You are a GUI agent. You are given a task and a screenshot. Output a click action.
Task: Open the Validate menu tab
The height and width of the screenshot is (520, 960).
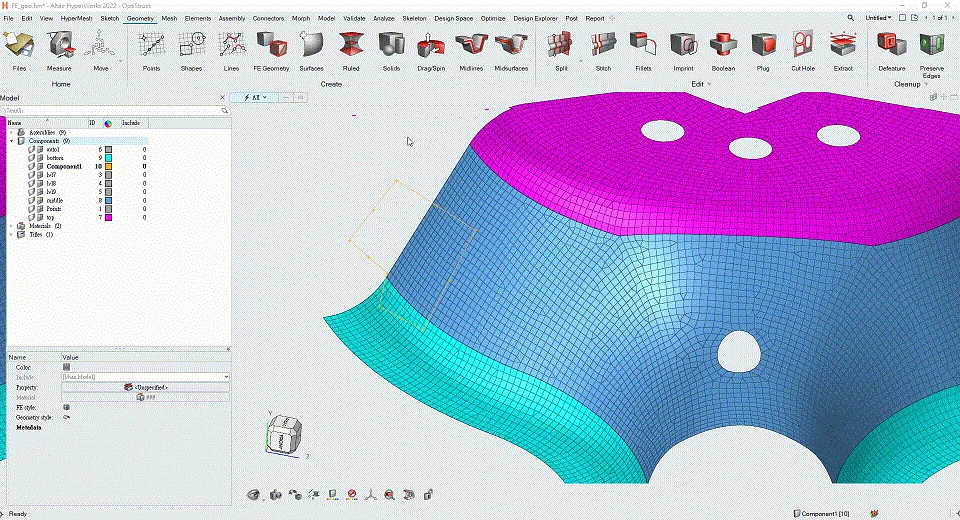[354, 18]
